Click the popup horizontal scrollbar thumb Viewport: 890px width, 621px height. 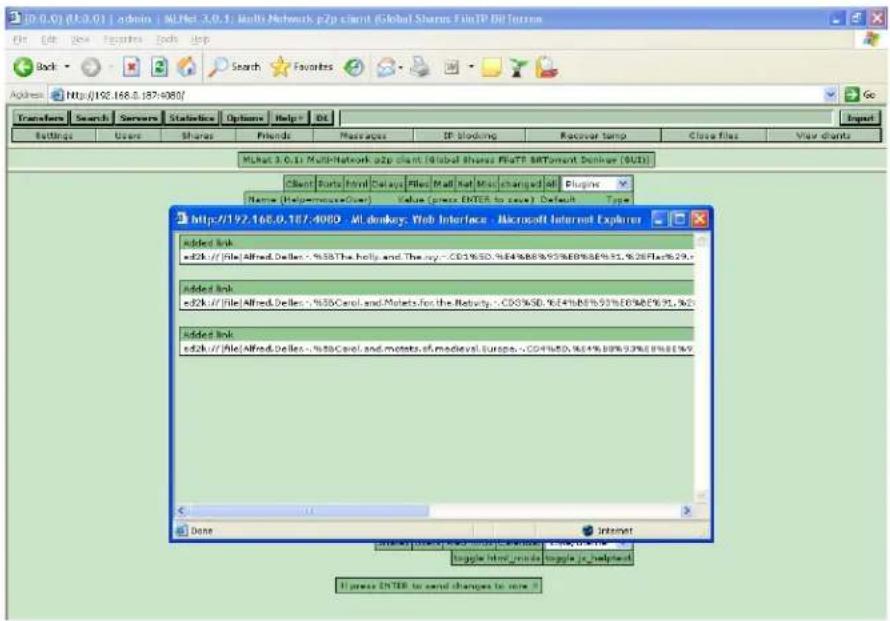click(309, 511)
